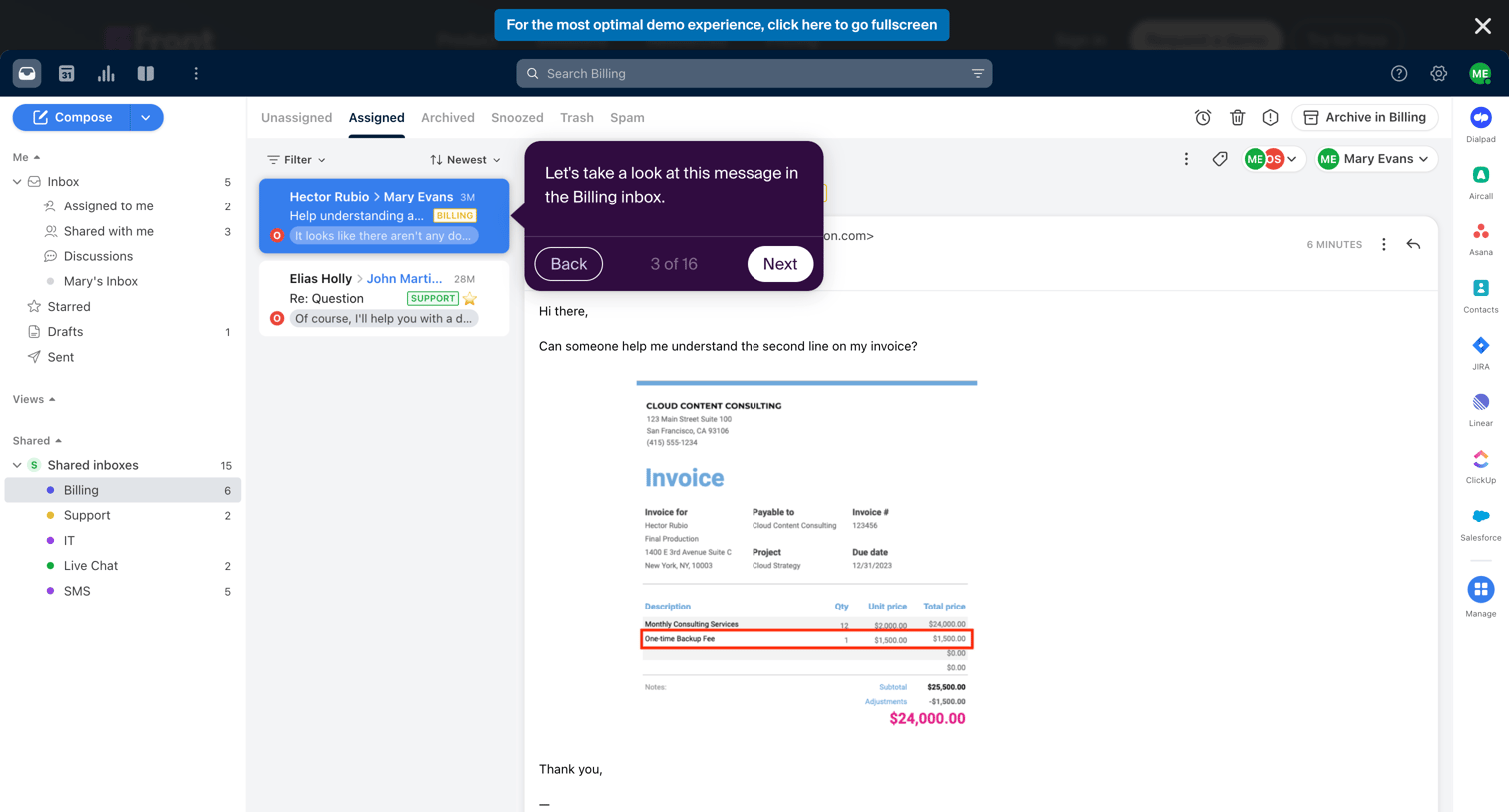Collapse the Shared section
1509x812 pixels.
point(37,440)
